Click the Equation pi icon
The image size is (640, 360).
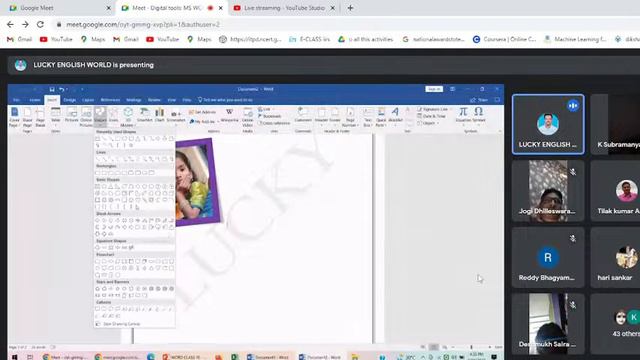tap(463, 115)
